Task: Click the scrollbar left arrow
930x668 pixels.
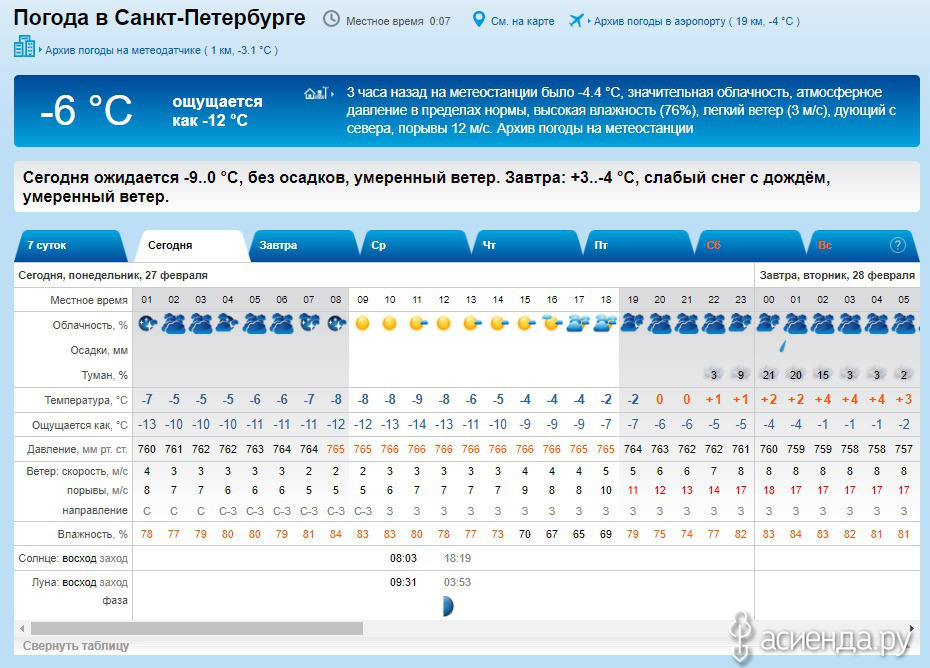Action: (x=22, y=628)
